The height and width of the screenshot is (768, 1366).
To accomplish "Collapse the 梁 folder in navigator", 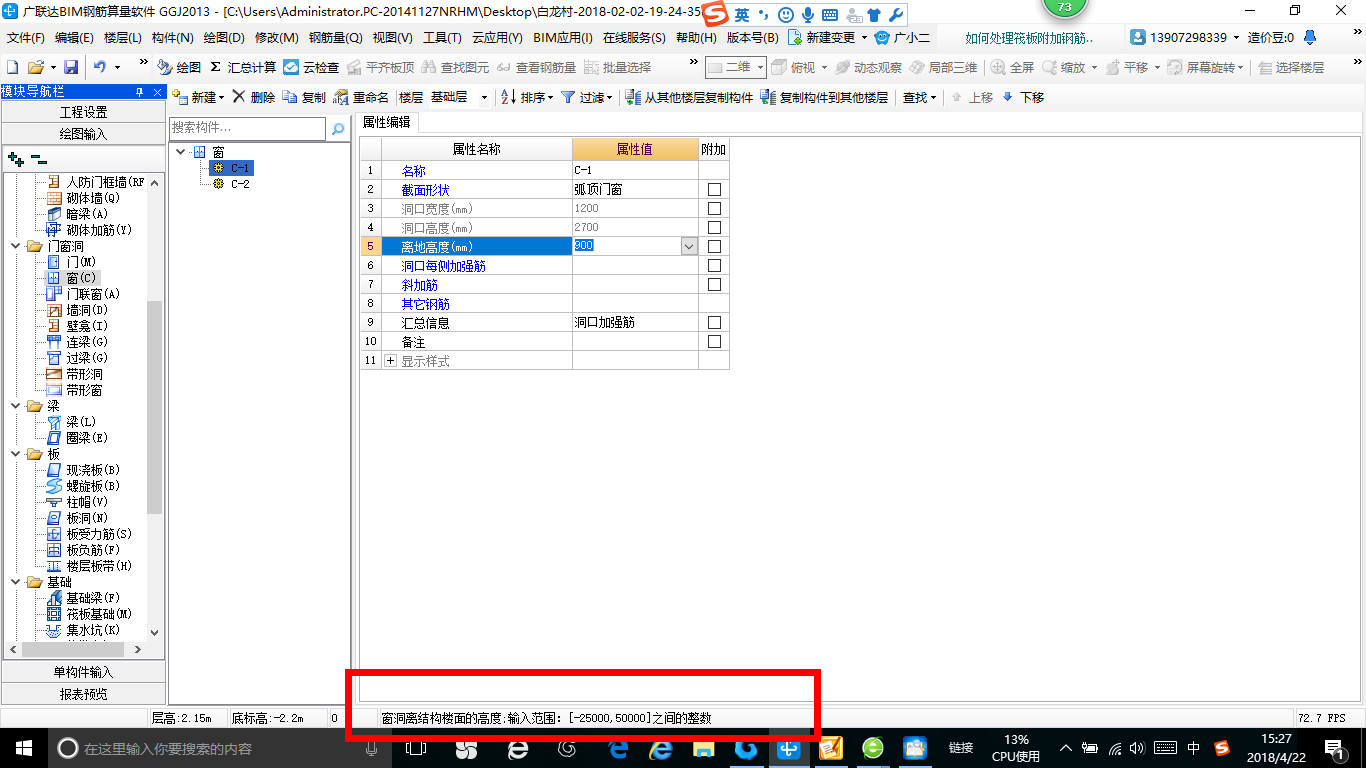I will point(16,406).
